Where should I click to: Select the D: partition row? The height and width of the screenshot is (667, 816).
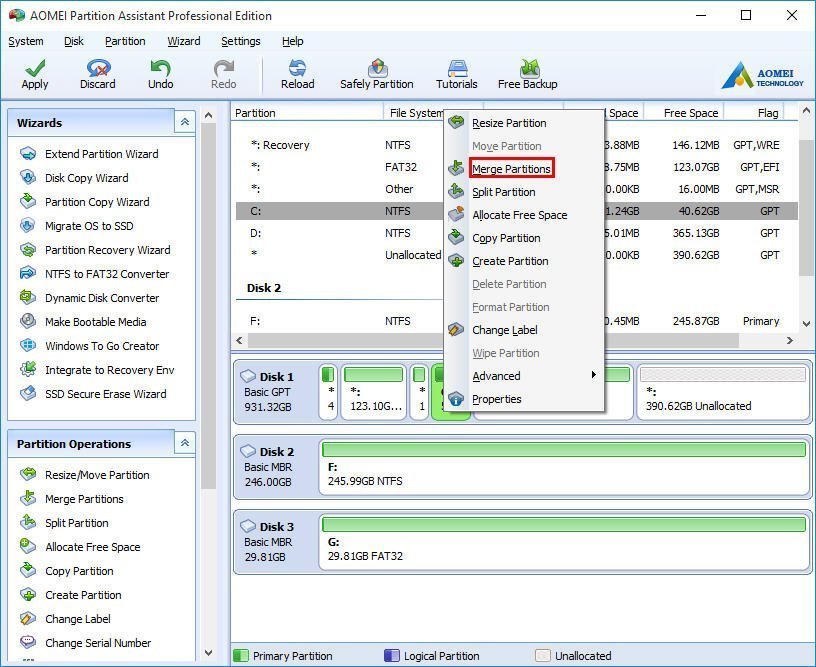pyautogui.click(x=516, y=233)
